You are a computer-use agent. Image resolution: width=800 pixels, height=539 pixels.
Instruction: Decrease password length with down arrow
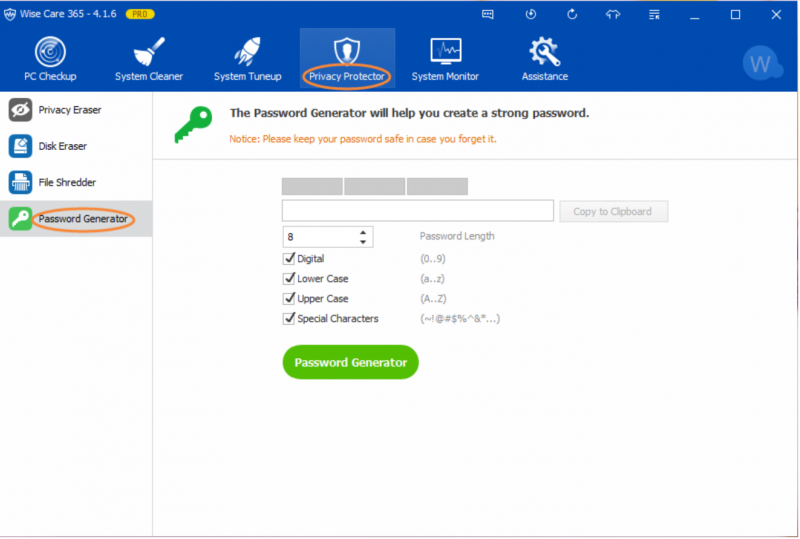(x=363, y=241)
